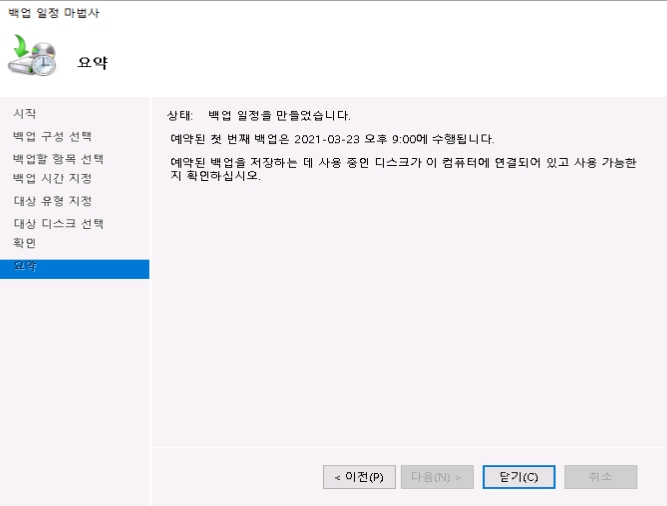Select the highlighted 요약 step
This screenshot has height=506, width=667.
74,269
